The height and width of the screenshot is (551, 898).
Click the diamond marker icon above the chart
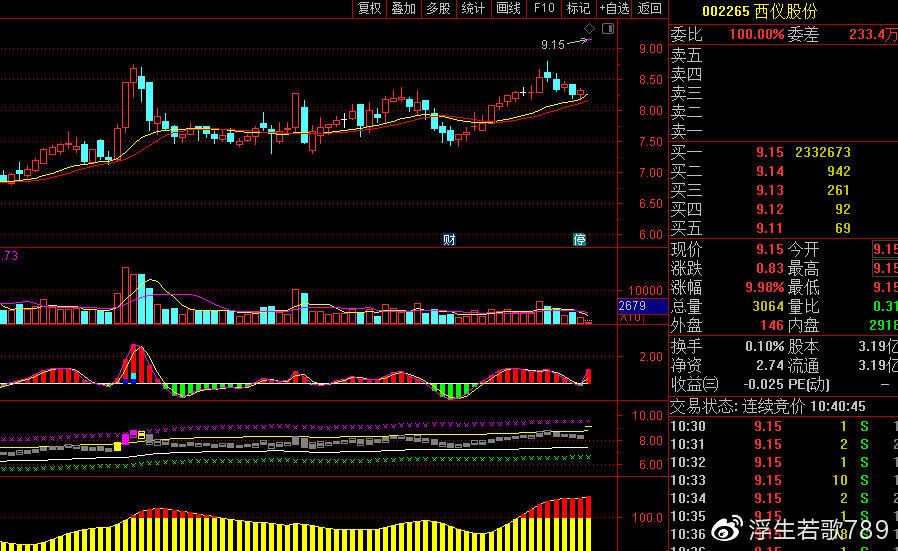click(589, 28)
